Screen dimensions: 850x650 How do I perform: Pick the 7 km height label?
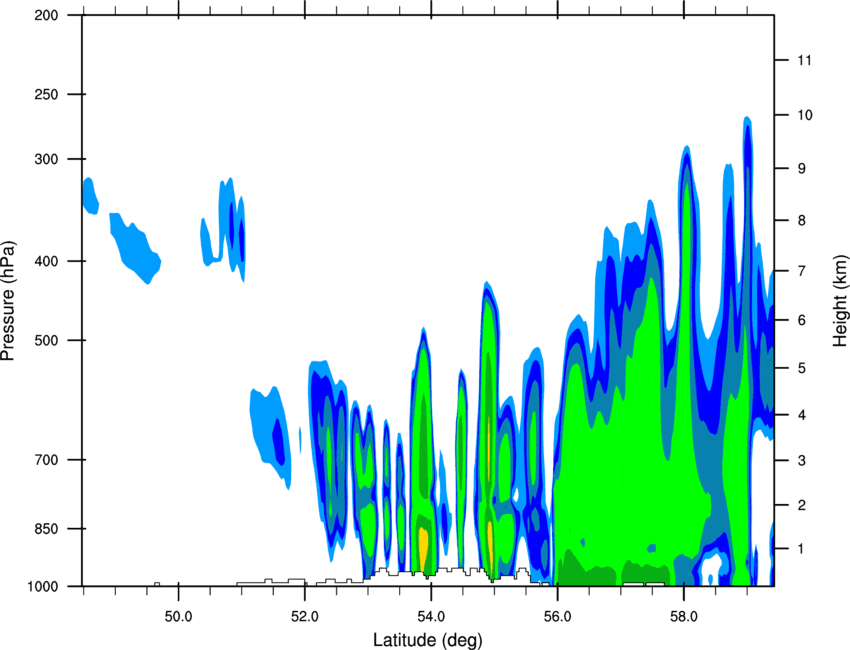tap(801, 271)
